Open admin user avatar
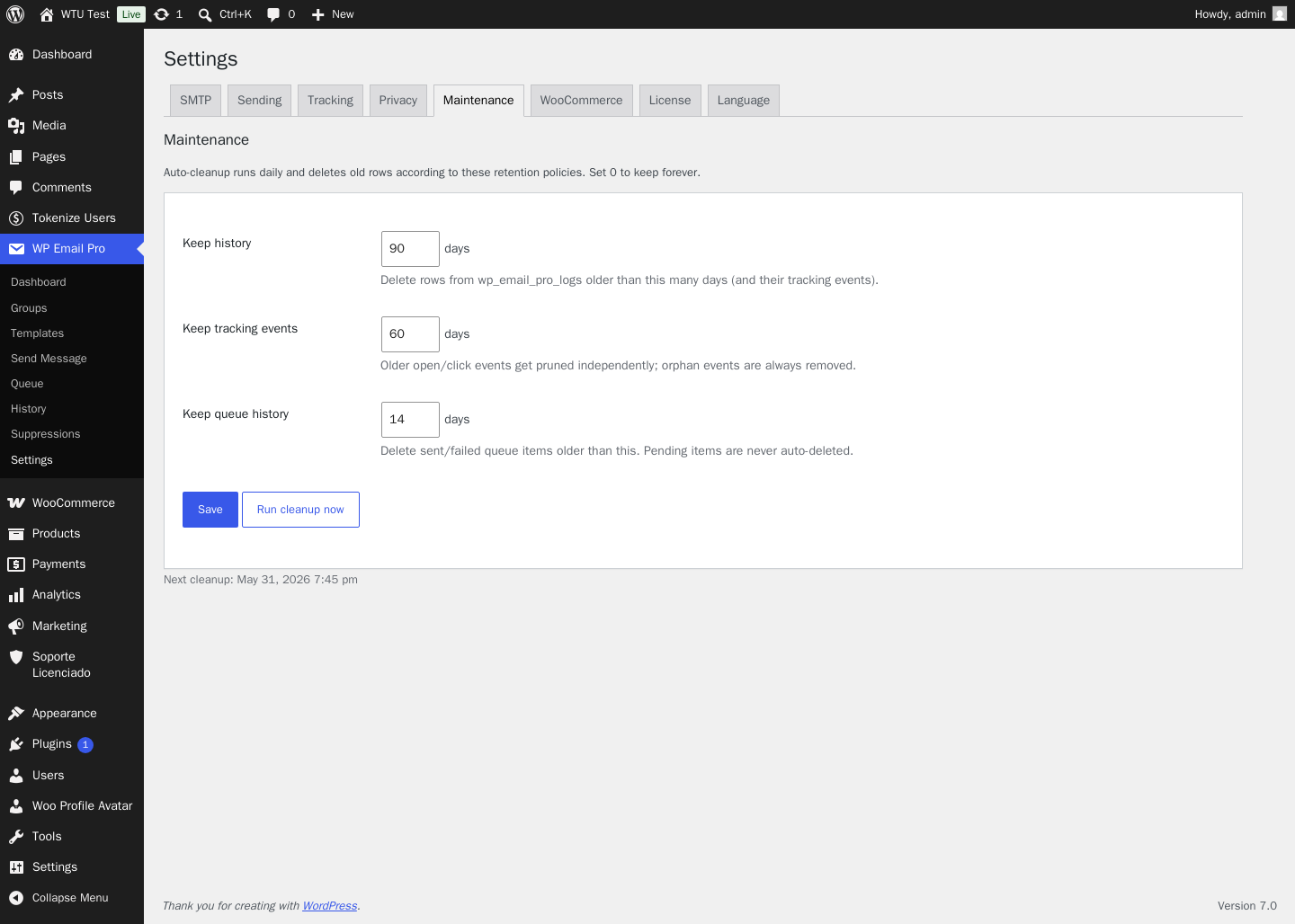The image size is (1295, 924). 1280,13
